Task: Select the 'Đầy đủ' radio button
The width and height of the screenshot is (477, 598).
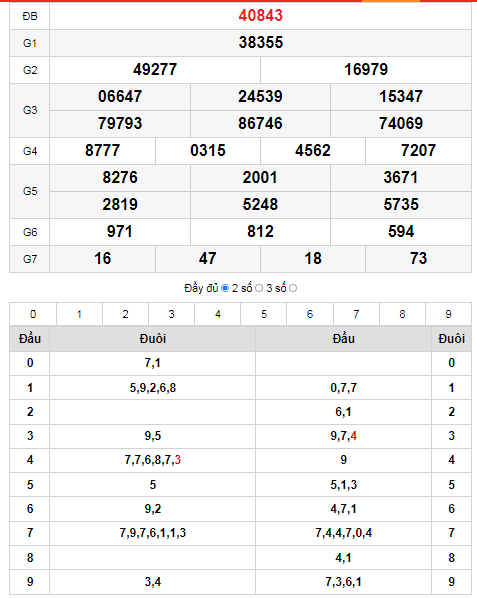Action: click(225, 288)
